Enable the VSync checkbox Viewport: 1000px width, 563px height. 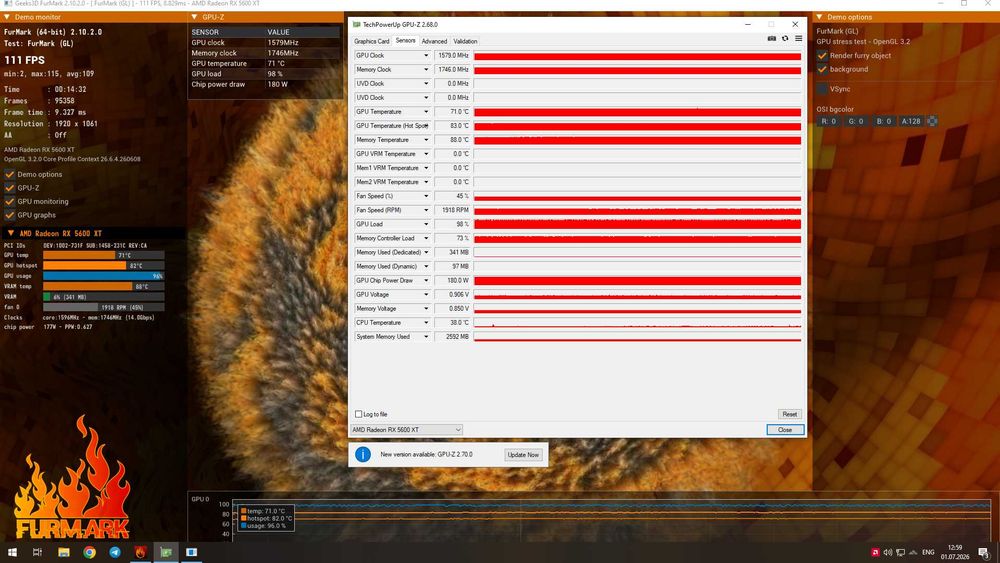822,89
